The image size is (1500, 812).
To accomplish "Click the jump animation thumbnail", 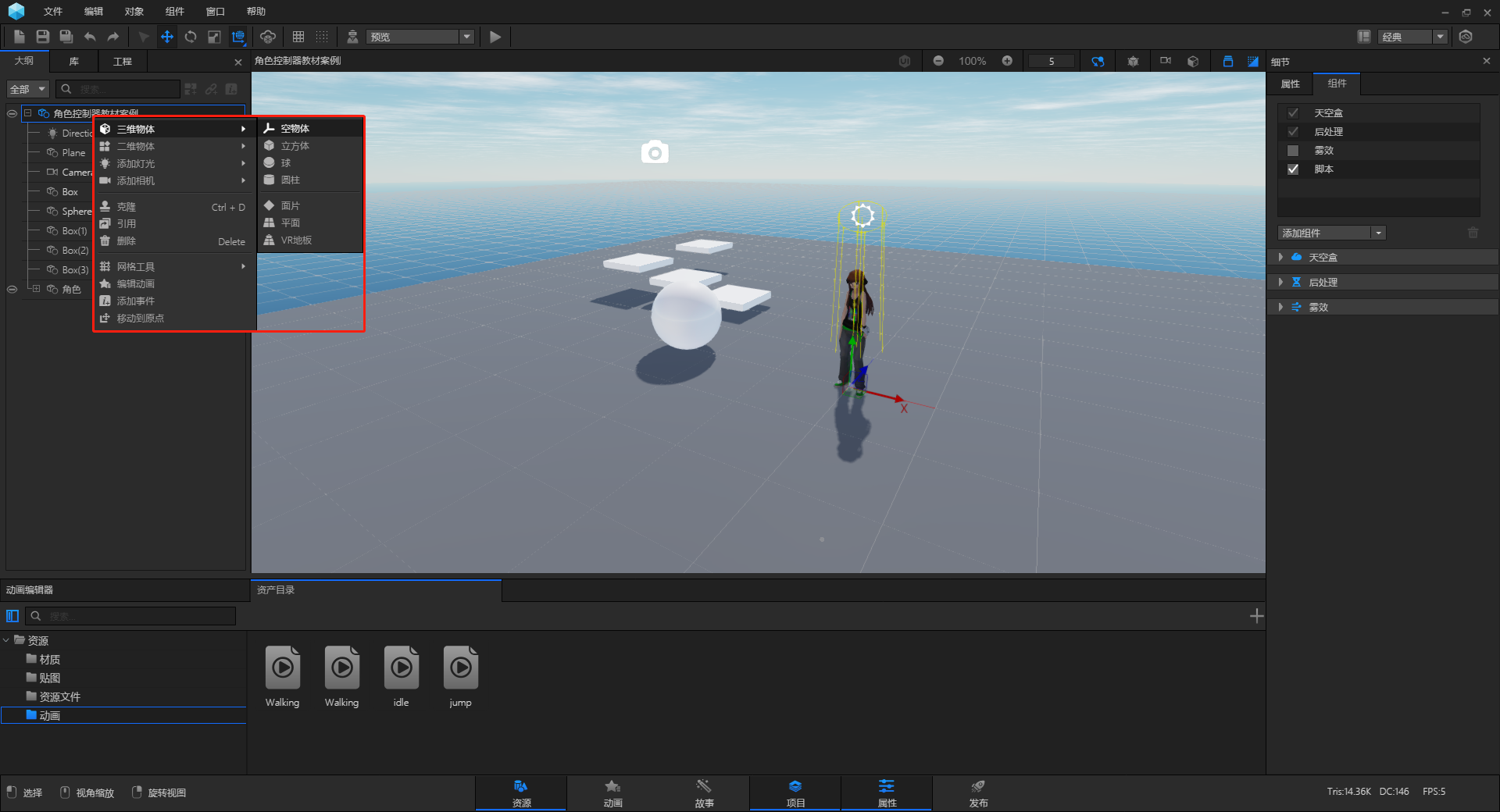I will (461, 668).
